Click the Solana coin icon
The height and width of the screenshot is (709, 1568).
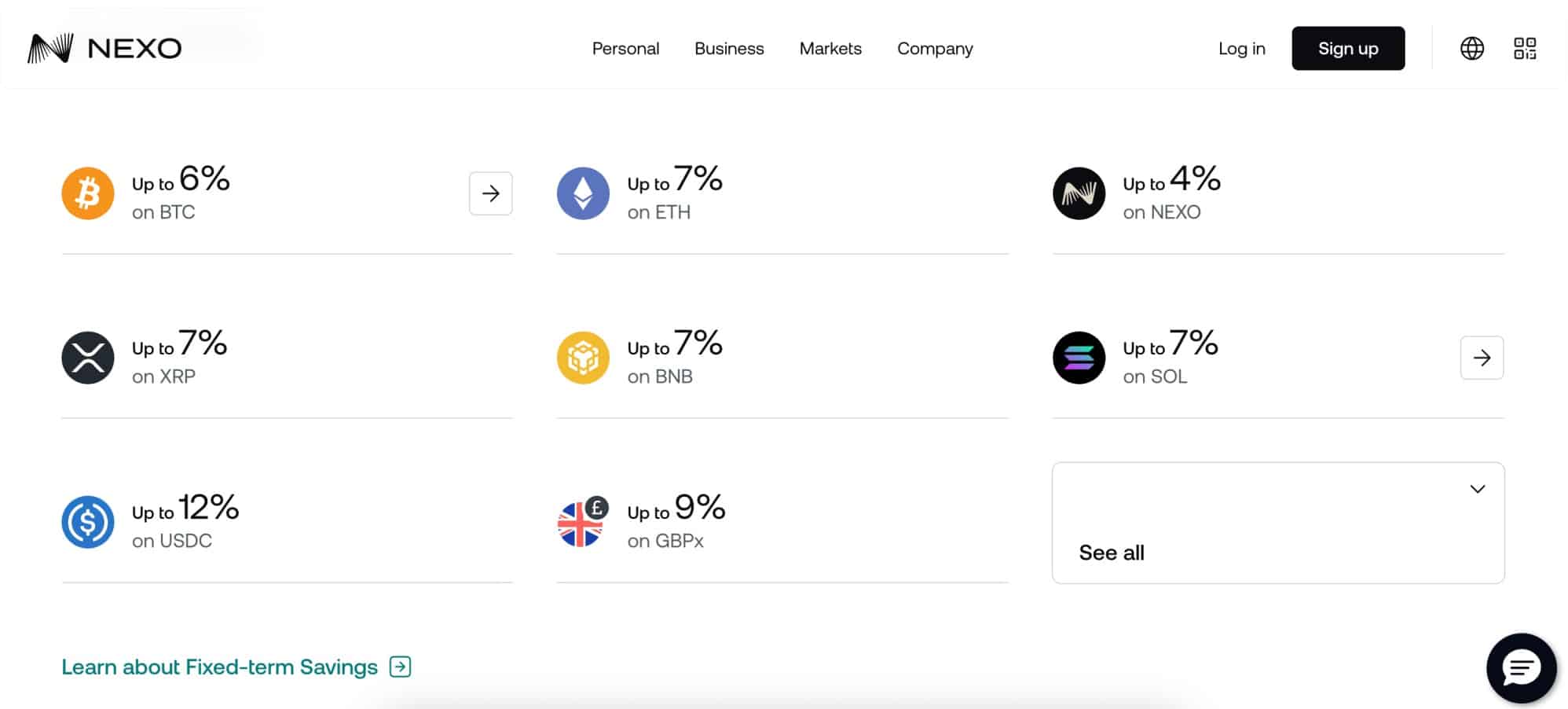tap(1079, 358)
